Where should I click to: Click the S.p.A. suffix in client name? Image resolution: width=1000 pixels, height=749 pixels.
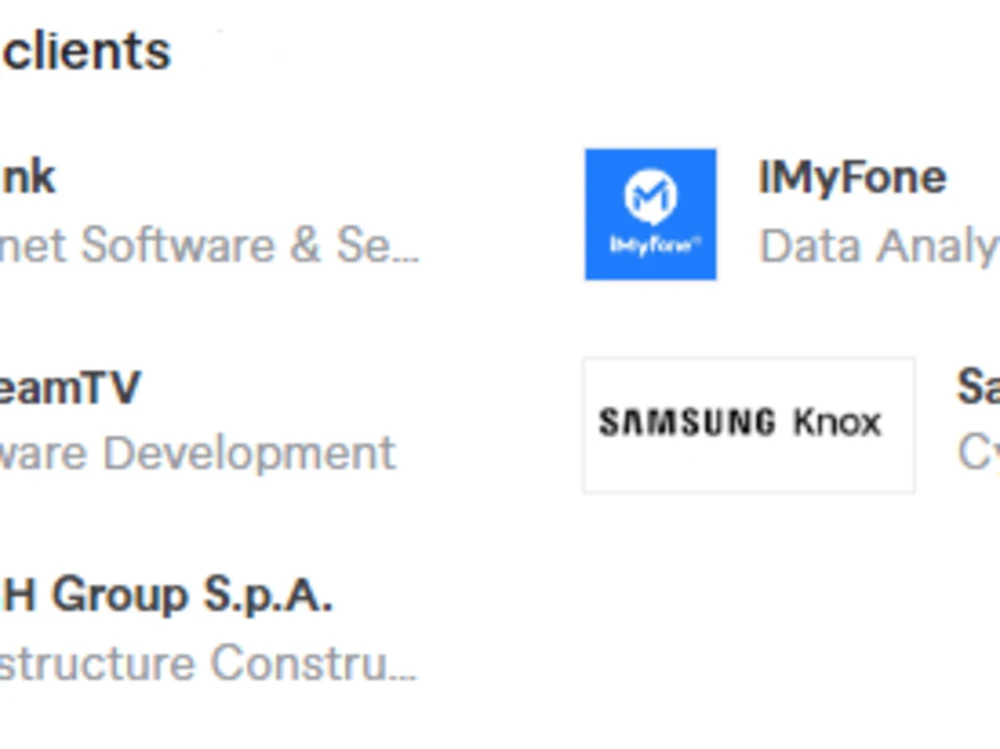tap(268, 596)
